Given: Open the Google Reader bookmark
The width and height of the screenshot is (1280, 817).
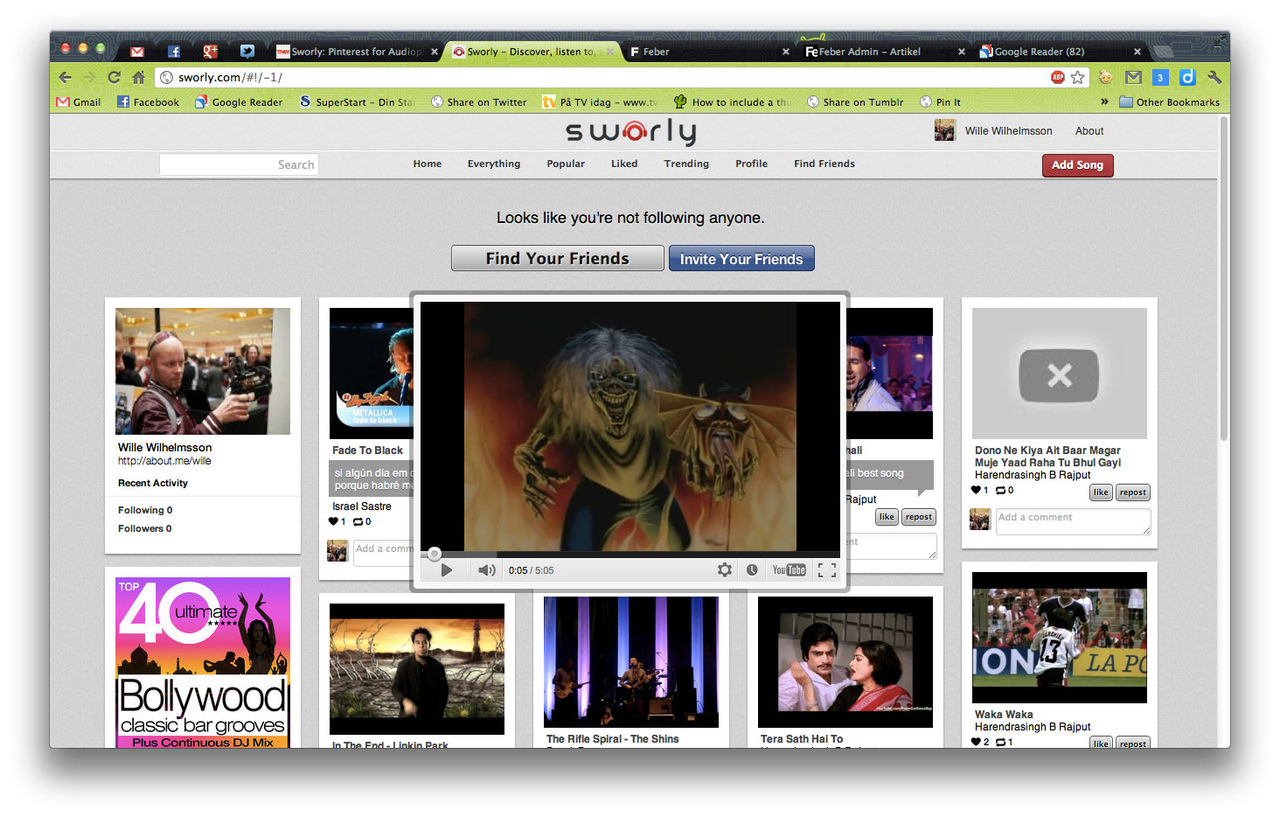Looking at the screenshot, I should pos(239,102).
